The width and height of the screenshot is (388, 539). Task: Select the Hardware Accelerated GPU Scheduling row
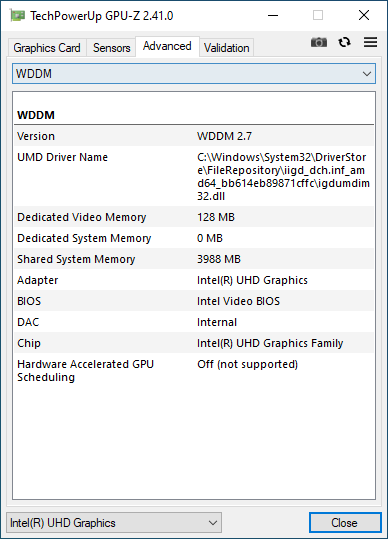[194, 371]
